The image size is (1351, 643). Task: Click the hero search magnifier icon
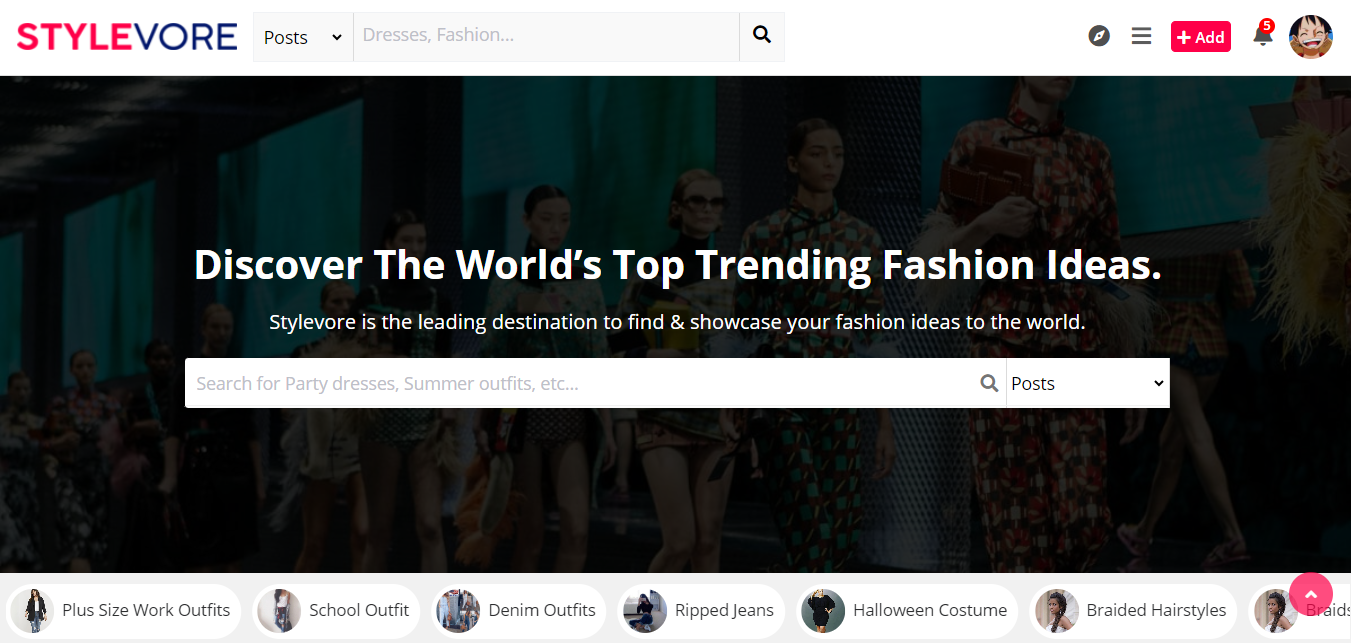(x=989, y=383)
